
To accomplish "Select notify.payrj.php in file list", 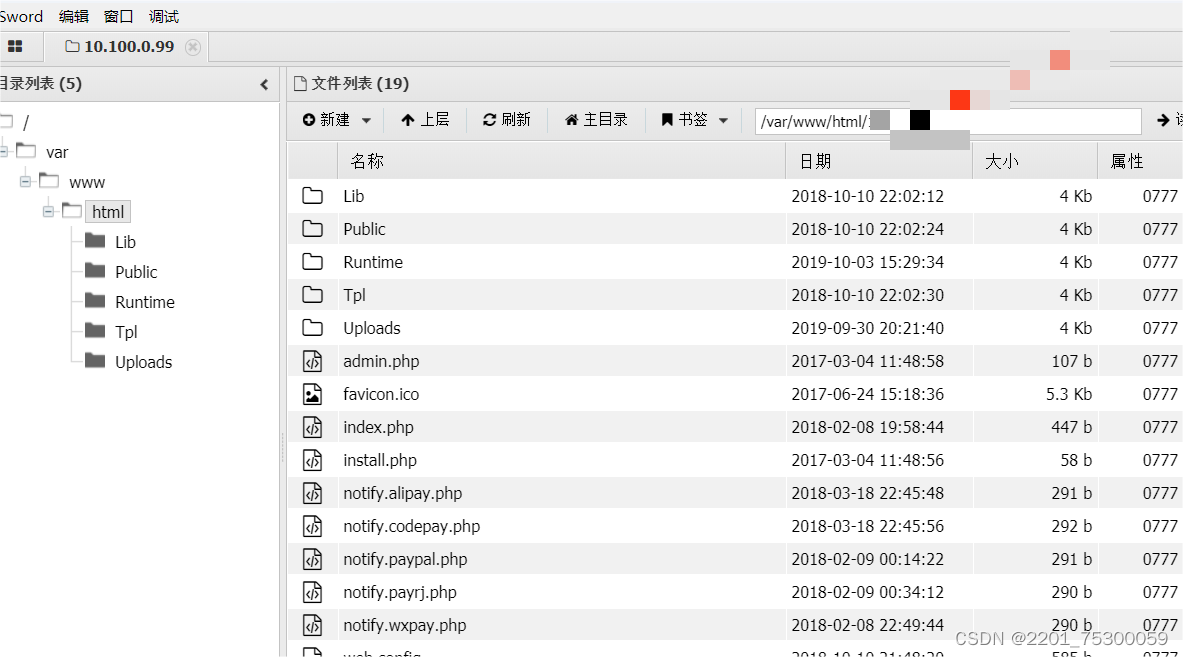I will [400, 592].
